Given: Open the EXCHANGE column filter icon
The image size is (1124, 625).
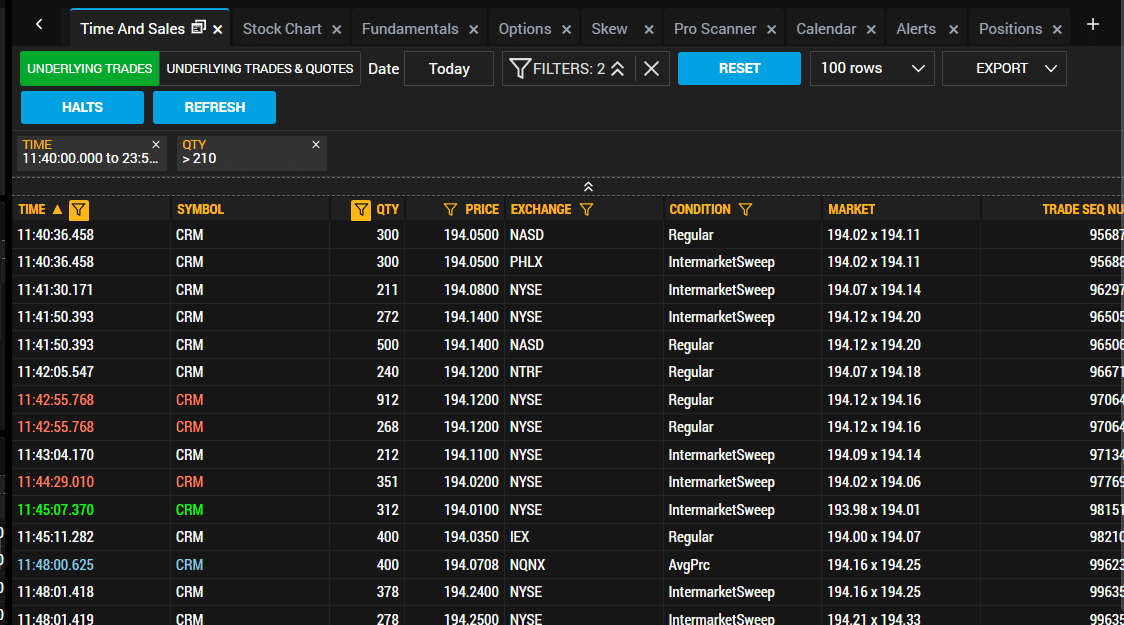Looking at the screenshot, I should pos(586,209).
